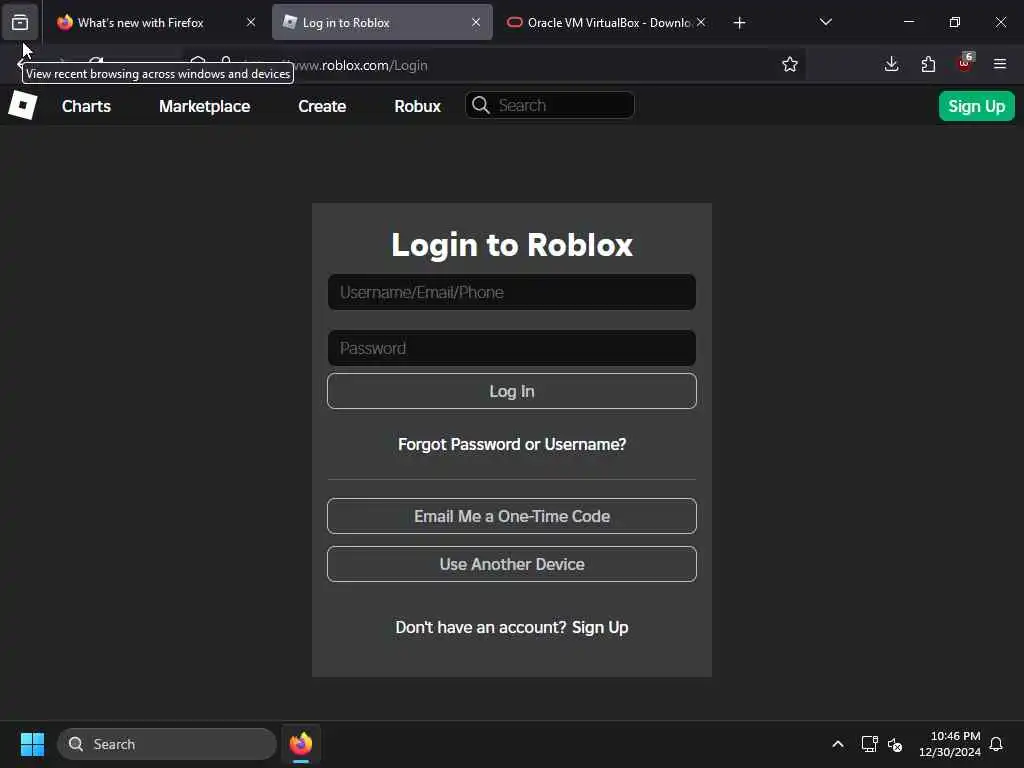Open the Extensions puzzle icon
Screen dimensions: 1024x768
tap(928, 64)
